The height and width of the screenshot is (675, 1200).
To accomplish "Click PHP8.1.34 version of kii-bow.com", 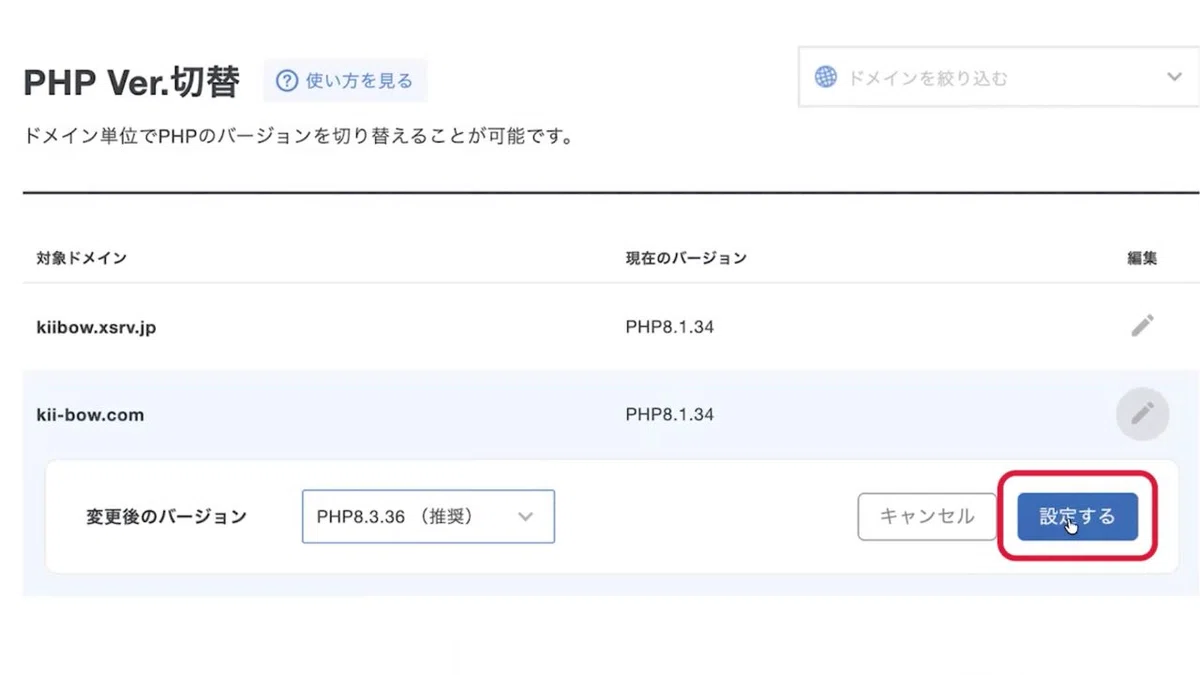I will (x=669, y=414).
